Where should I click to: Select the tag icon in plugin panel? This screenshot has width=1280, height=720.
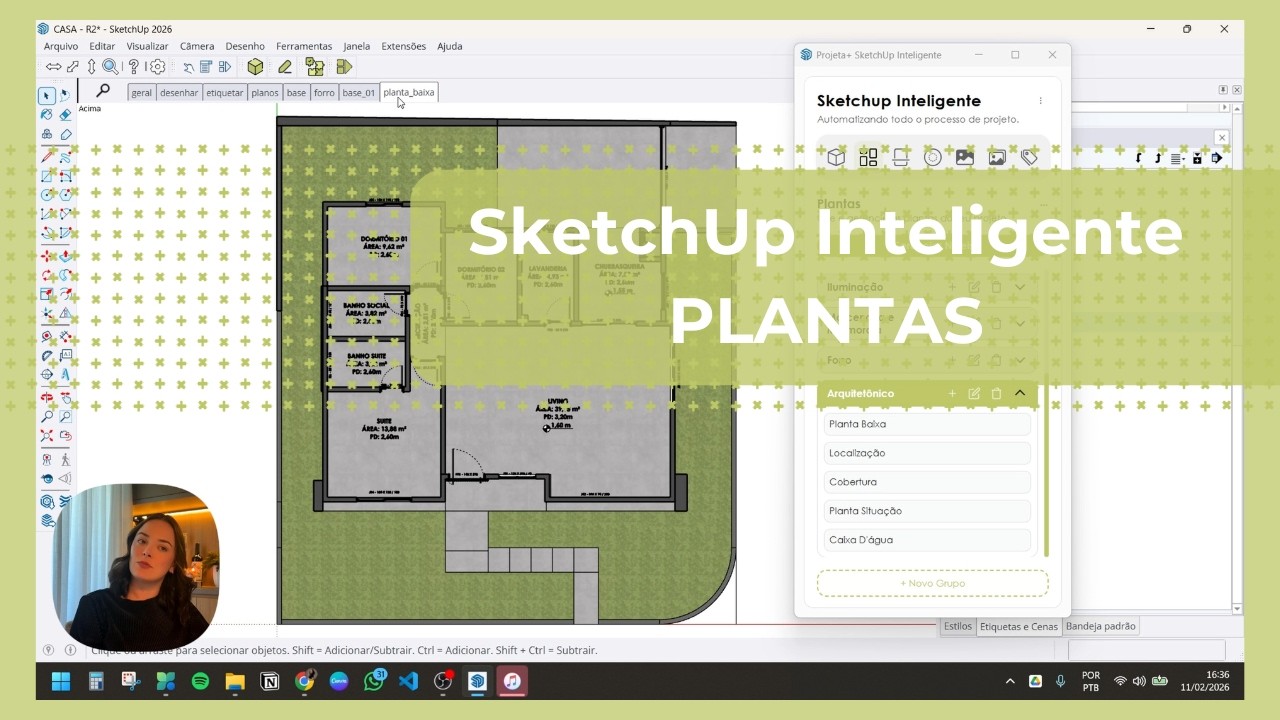coord(1029,157)
